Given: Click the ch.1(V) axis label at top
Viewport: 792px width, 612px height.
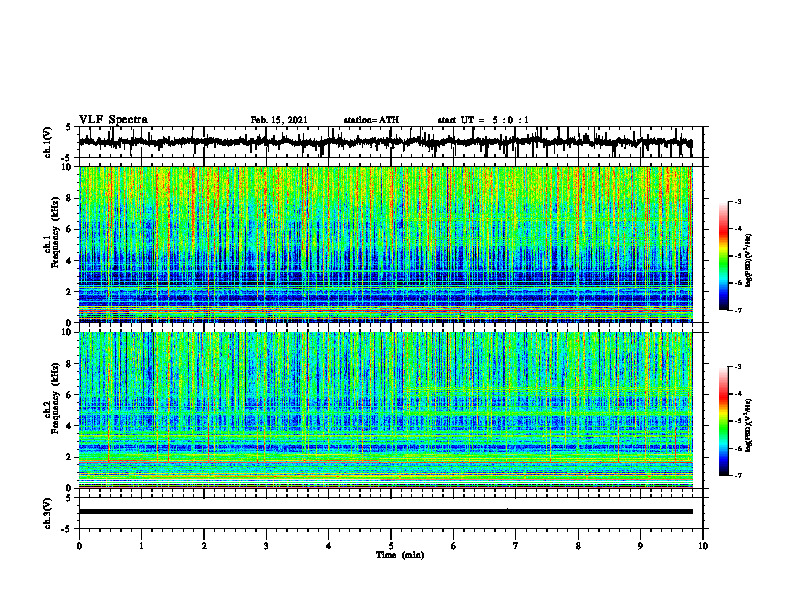Looking at the screenshot, I should (x=48, y=142).
